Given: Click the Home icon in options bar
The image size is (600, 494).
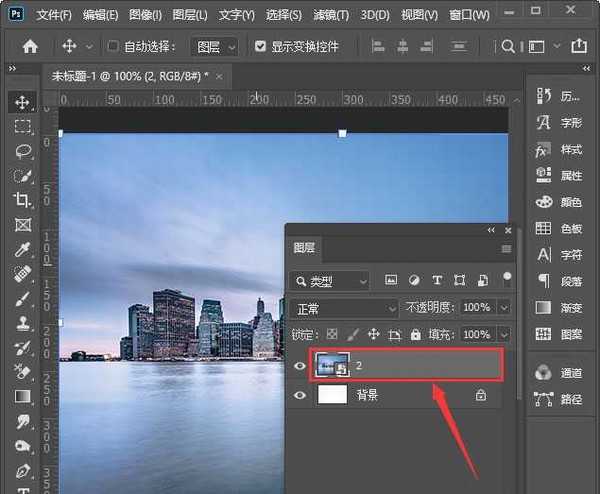Looking at the screenshot, I should [x=30, y=46].
